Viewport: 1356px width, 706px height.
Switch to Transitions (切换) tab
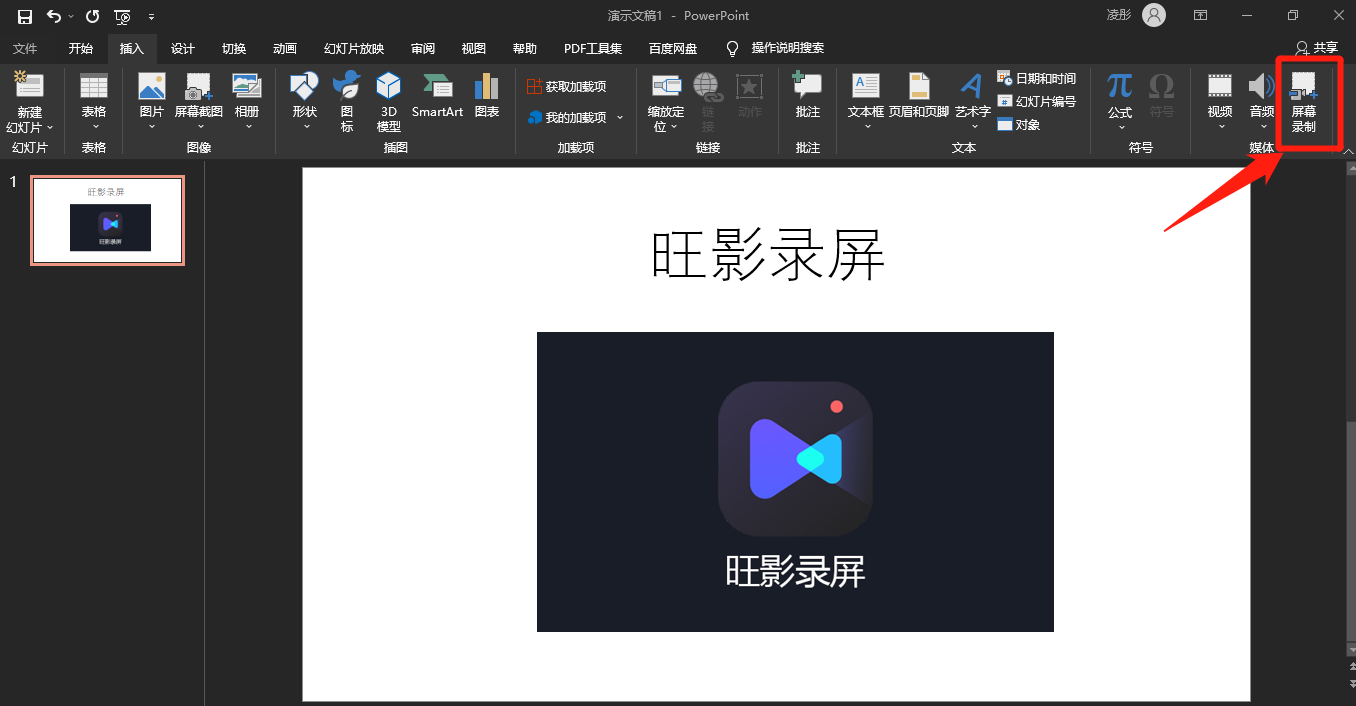[234, 48]
